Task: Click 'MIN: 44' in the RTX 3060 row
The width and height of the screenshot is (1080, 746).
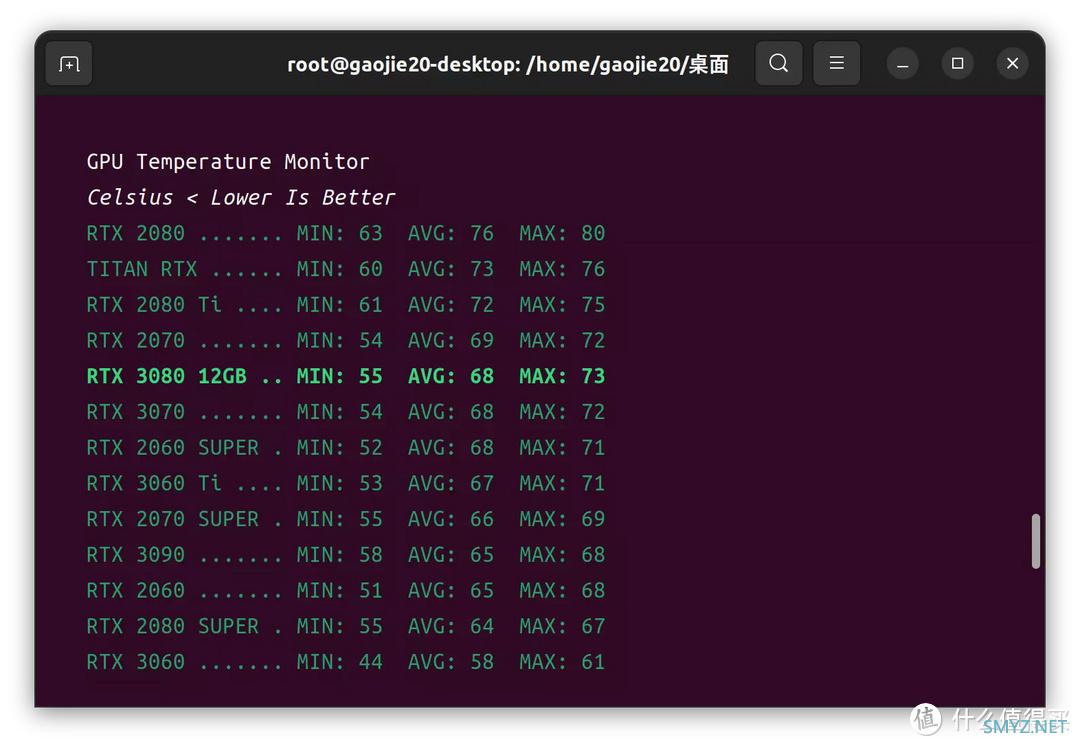Action: click(x=340, y=663)
